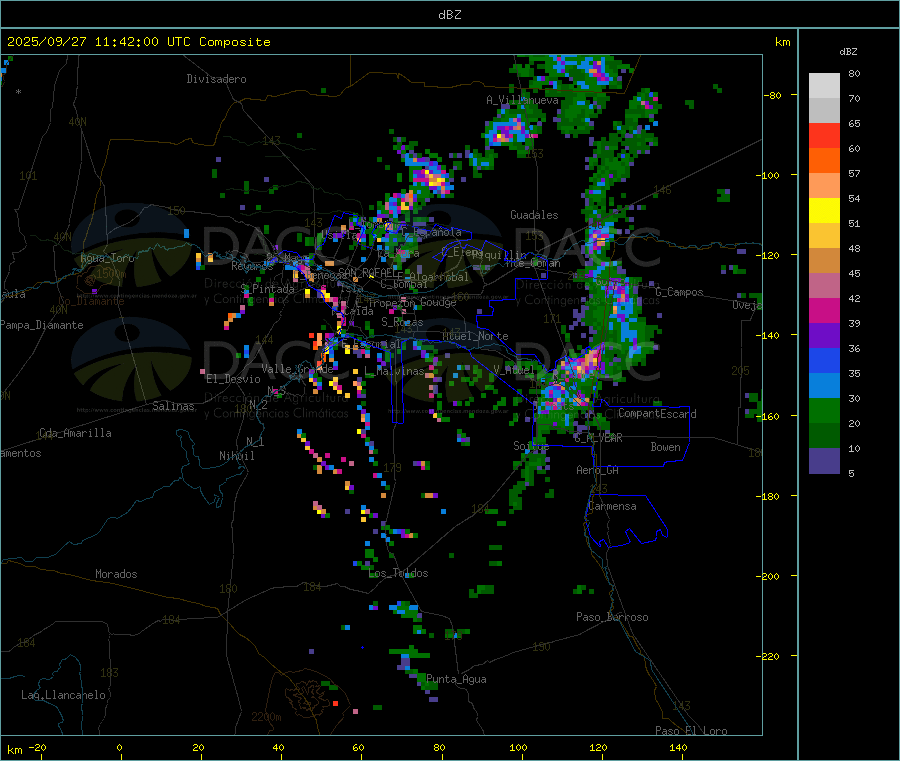
Task: Click the Valle_Grande map label
Action: [298, 369]
